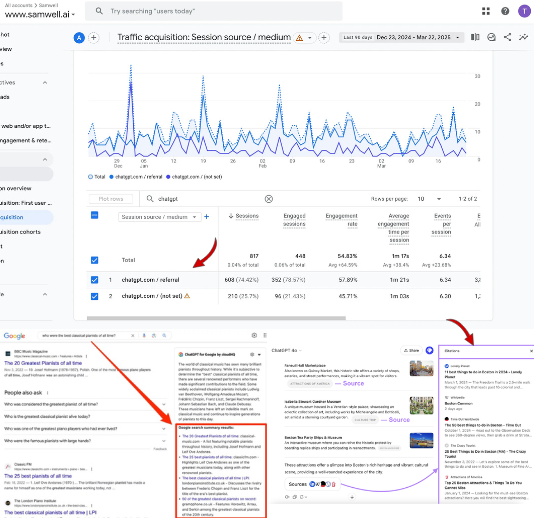Screen dimensions: 534x518
Task: Click the Plot rows button
Action: pos(111,199)
